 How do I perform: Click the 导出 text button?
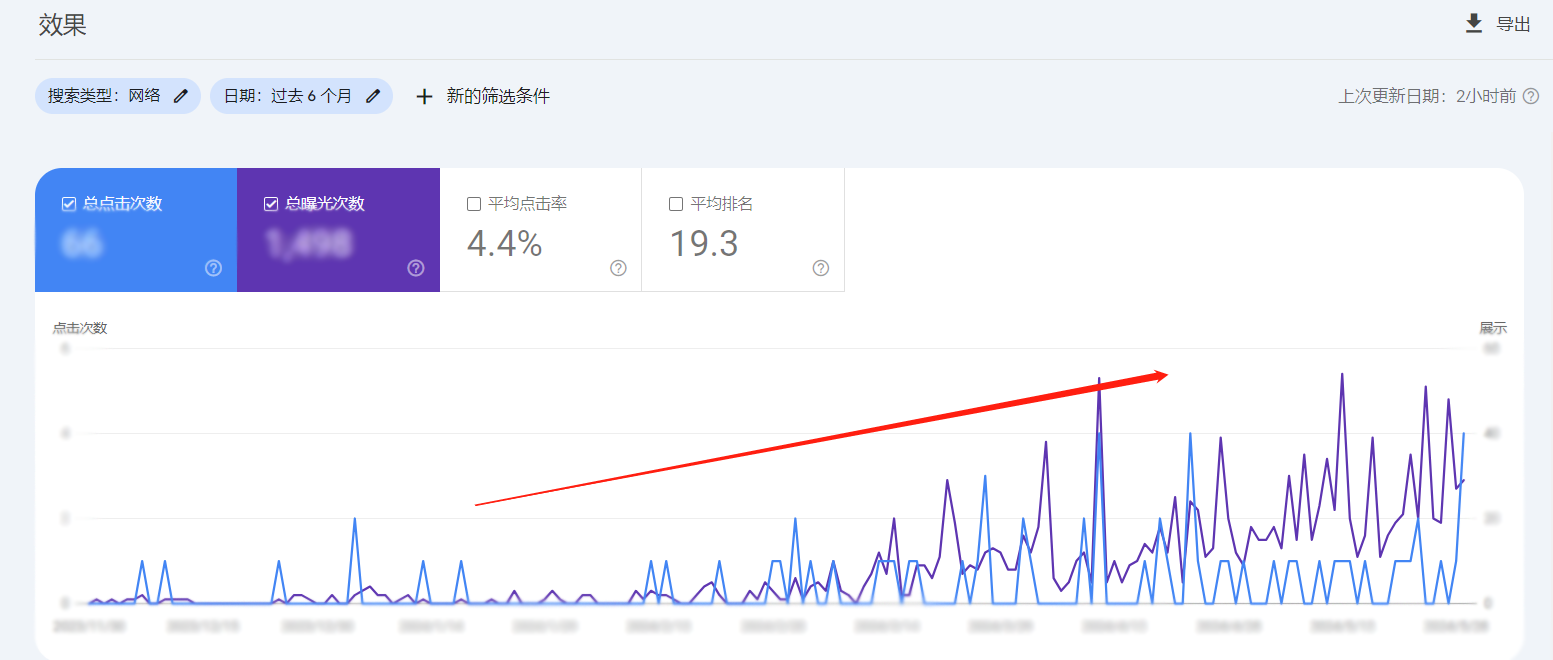1513,25
